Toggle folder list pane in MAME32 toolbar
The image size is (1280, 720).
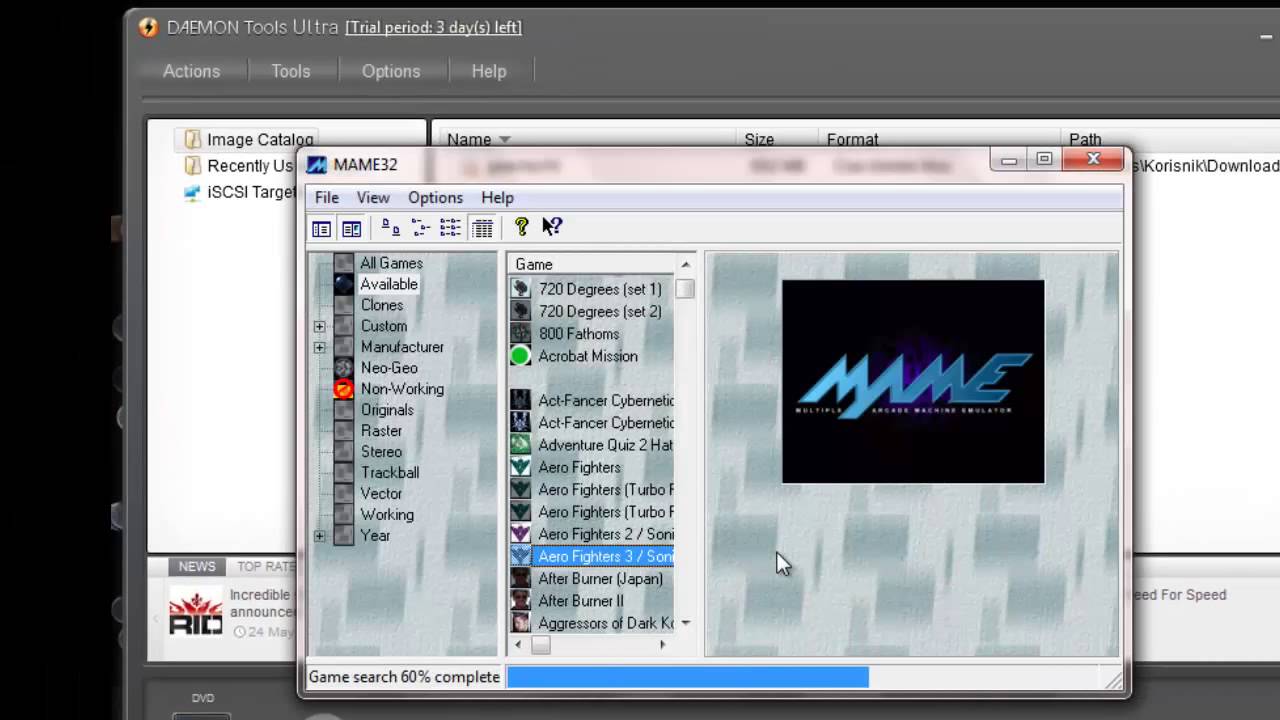321,229
